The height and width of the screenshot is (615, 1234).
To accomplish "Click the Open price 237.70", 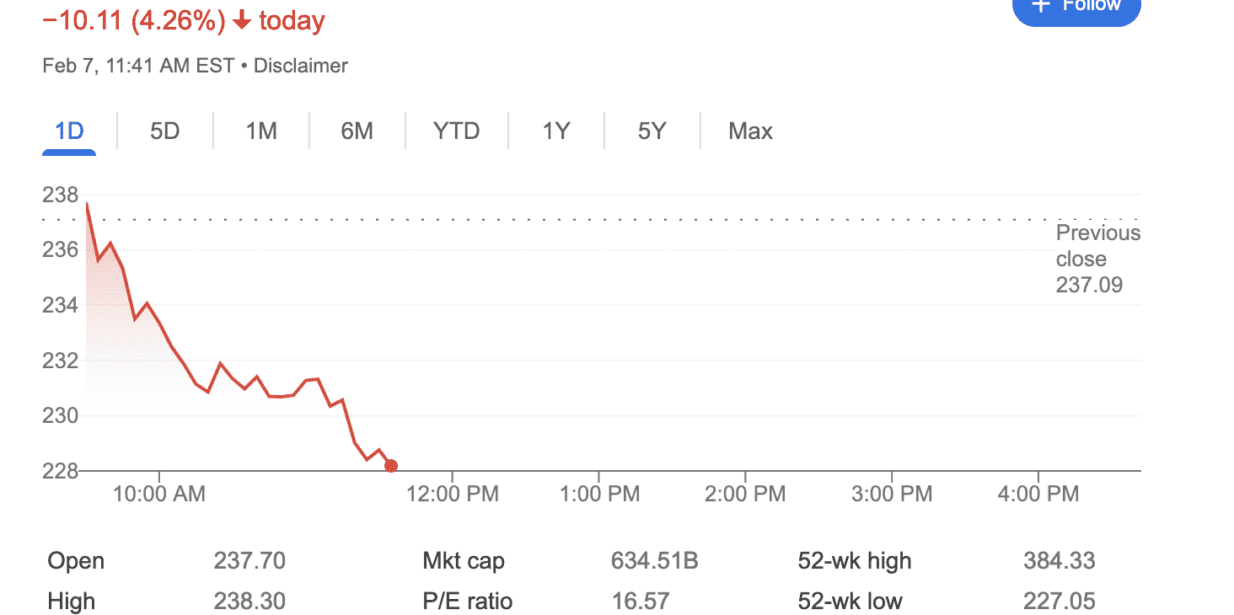I will click(249, 561).
